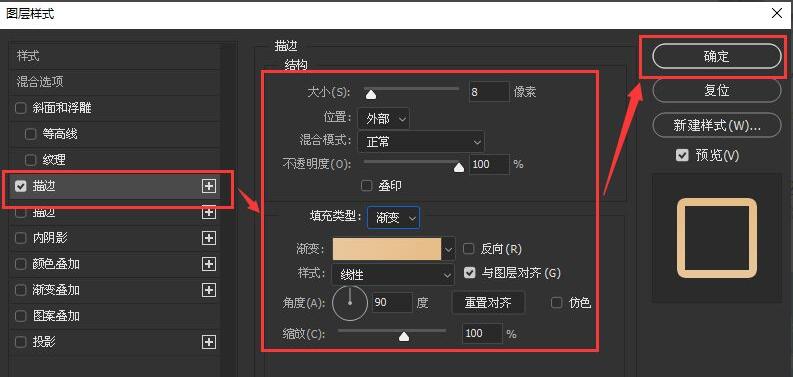
Task: Click the 角度 angle dial
Action: pos(350,303)
